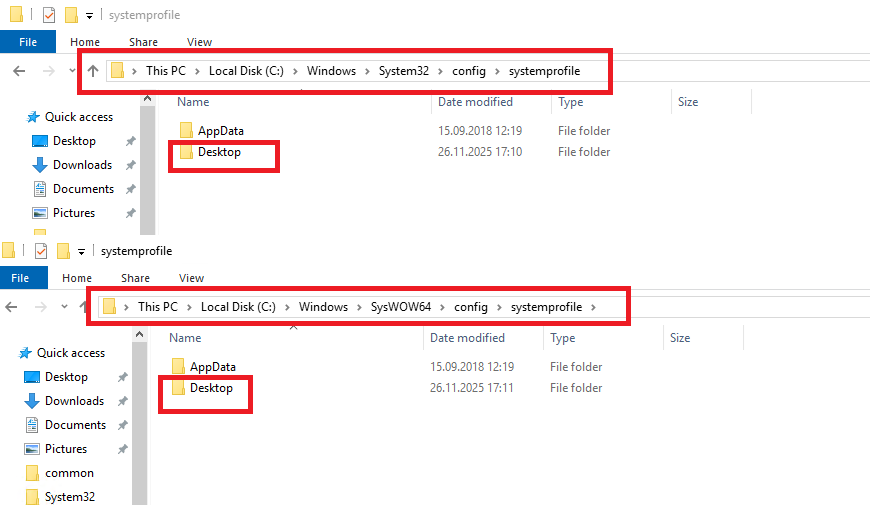The image size is (870, 505).
Task: Click config in top window address bar
Action: (469, 71)
